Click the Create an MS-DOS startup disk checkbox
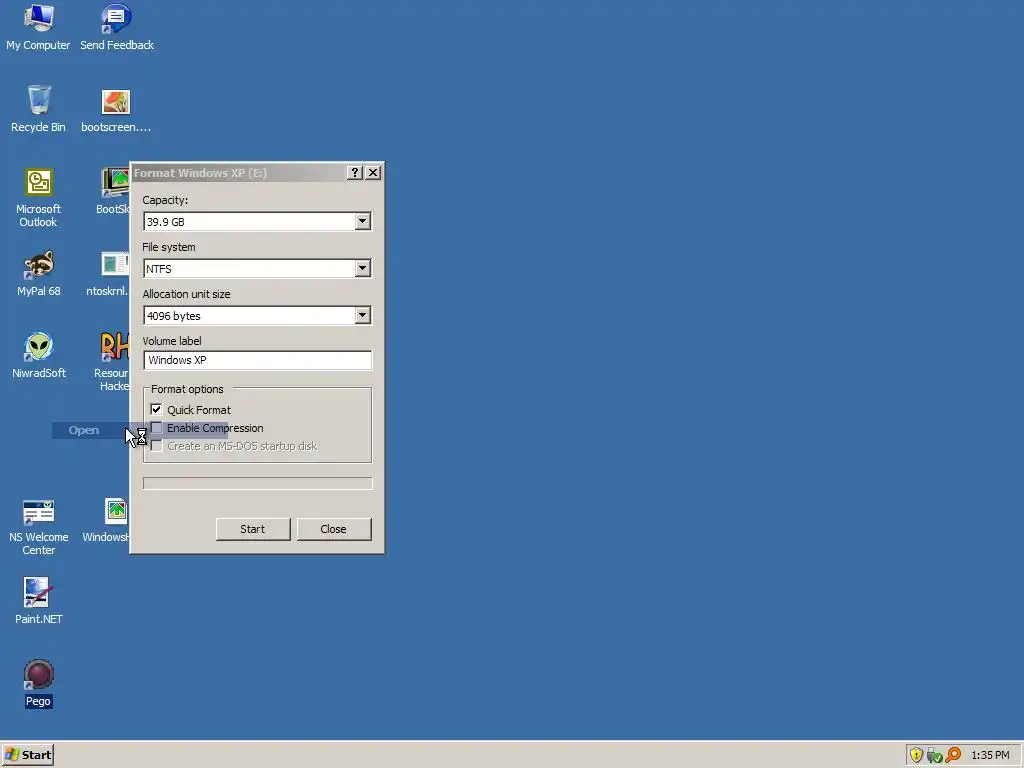 point(156,446)
